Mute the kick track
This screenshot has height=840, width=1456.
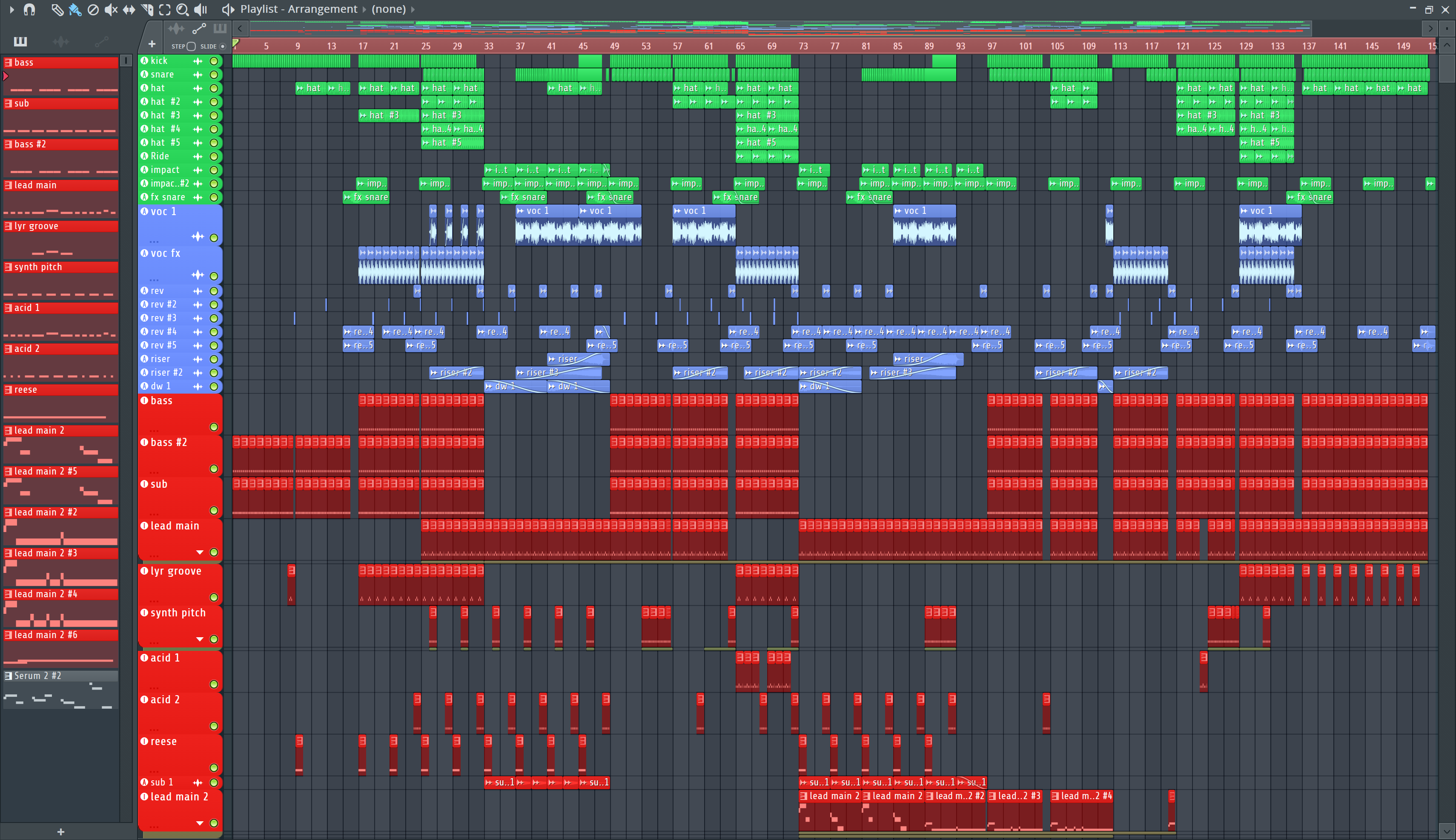point(214,60)
